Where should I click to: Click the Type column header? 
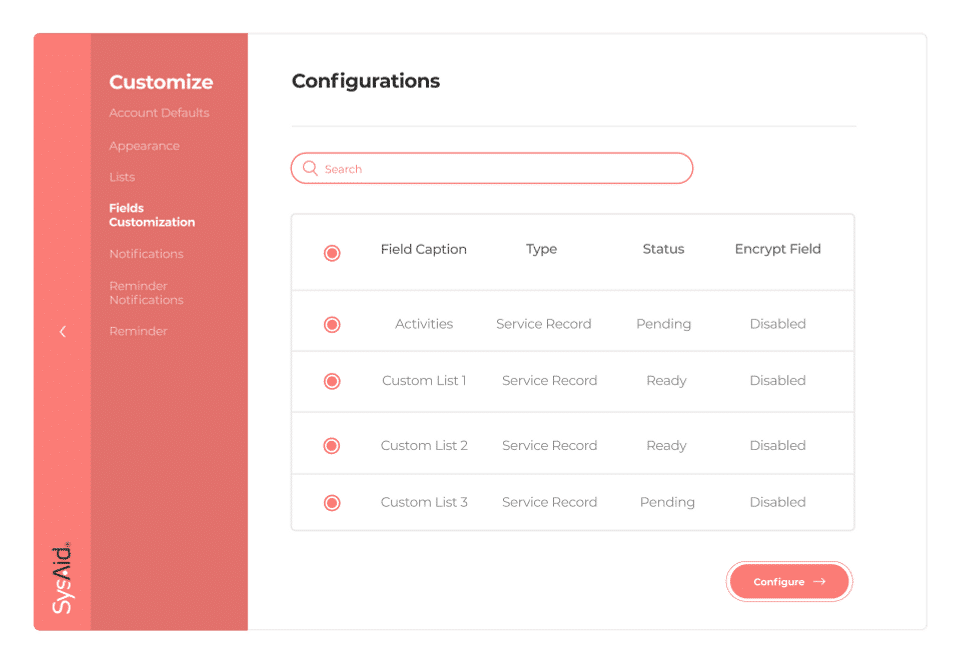[541, 249]
